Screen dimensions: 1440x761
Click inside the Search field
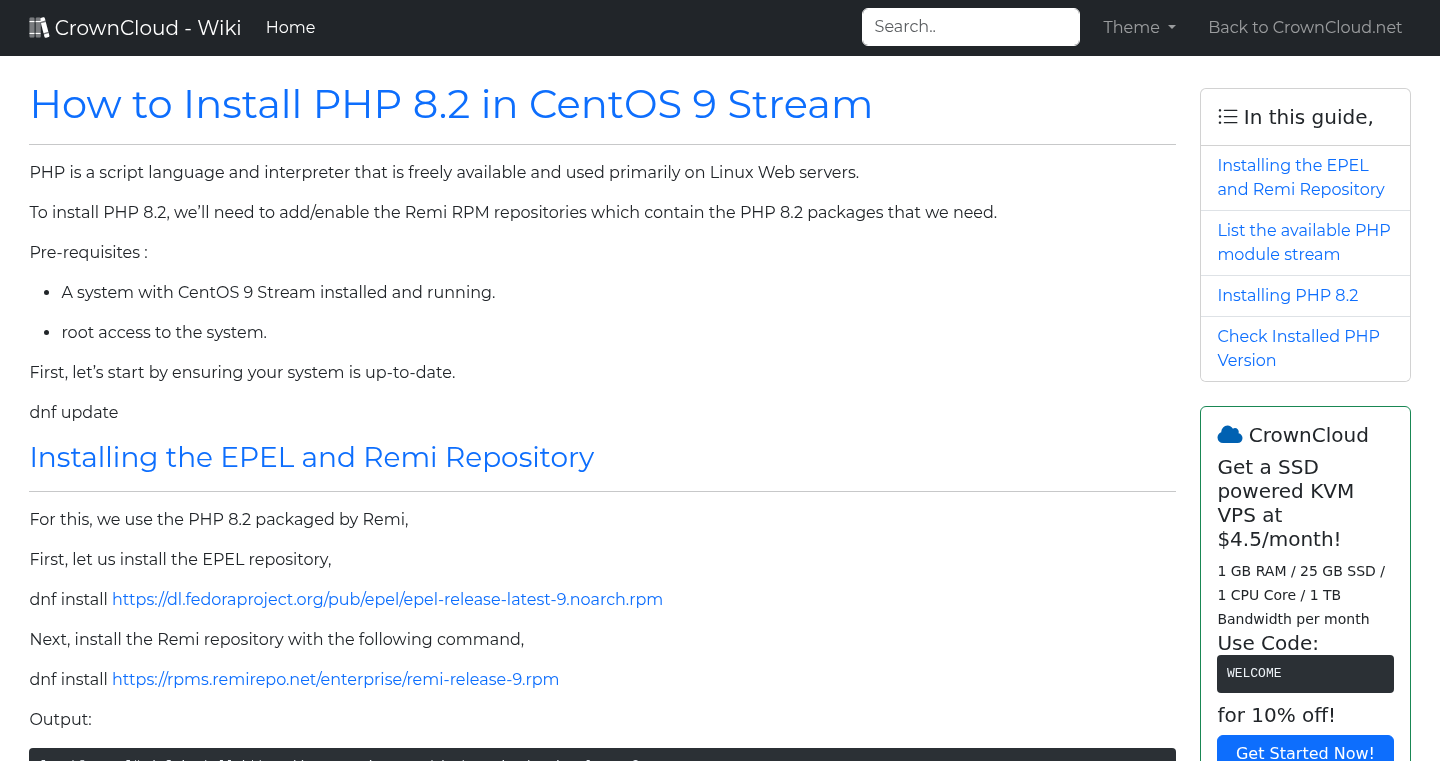[970, 26]
